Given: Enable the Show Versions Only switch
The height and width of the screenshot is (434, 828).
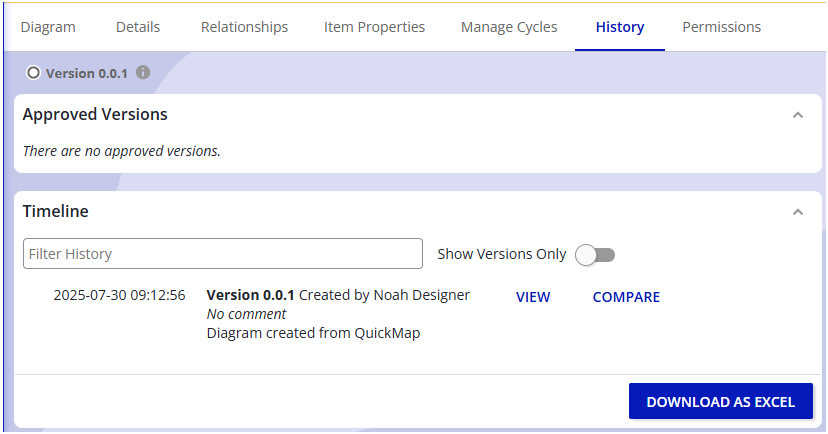Looking at the screenshot, I should point(595,255).
